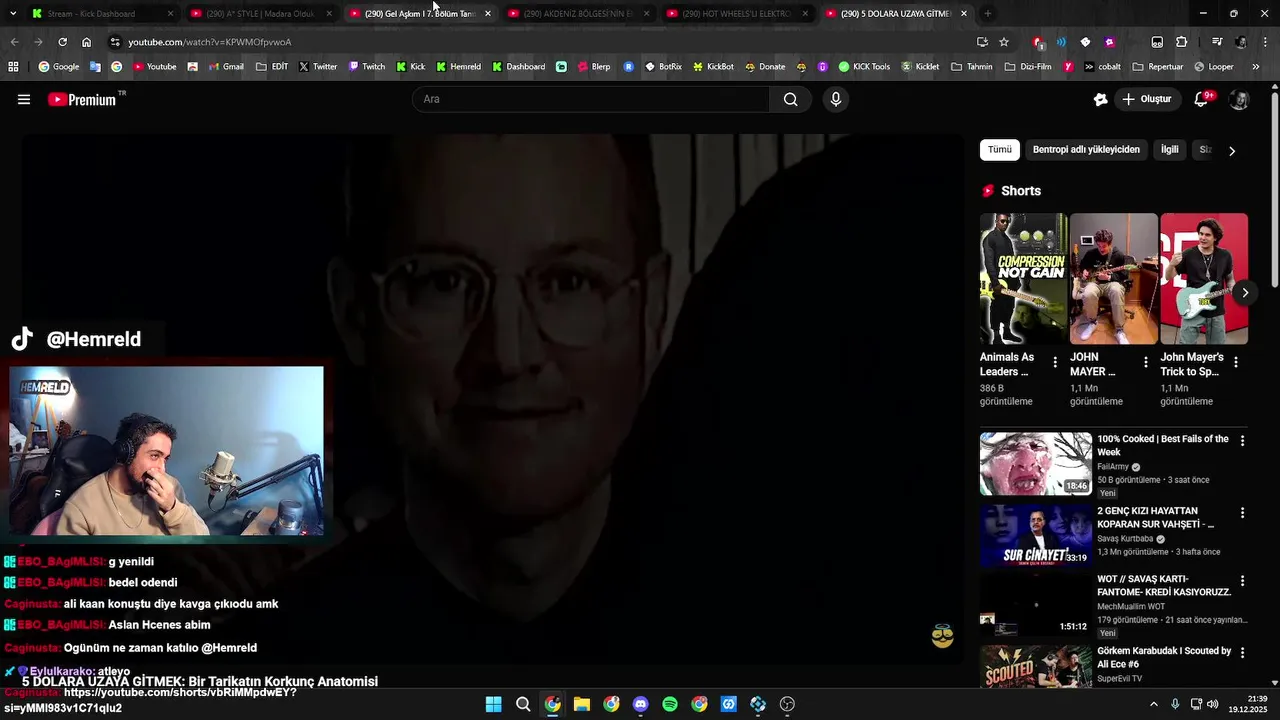Open Savaş Kurtbaba channel name

pos(1125,539)
